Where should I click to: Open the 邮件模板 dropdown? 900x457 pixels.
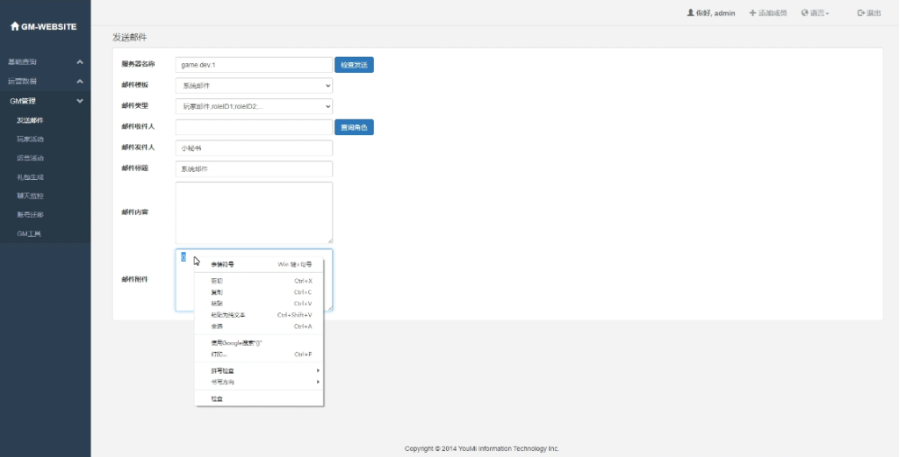click(254, 86)
